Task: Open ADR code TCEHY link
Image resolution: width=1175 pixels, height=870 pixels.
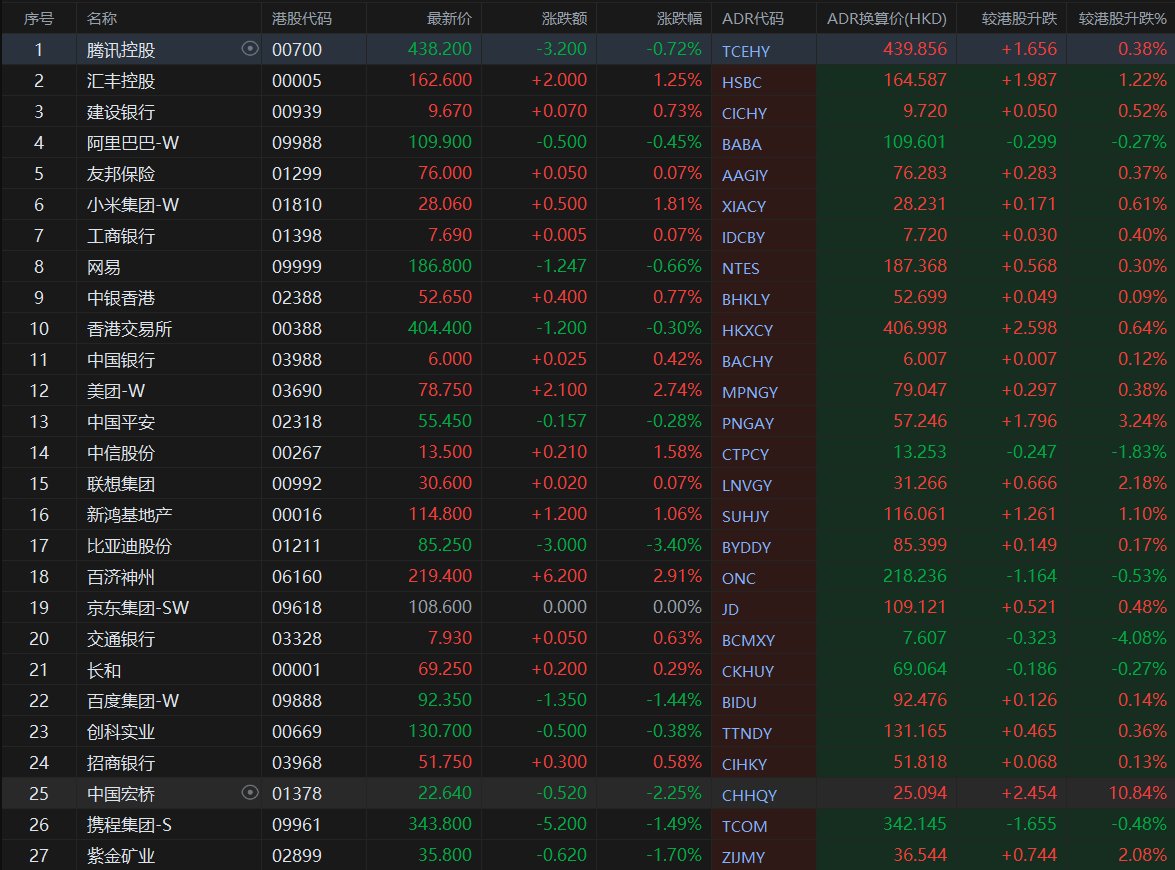Action: coord(746,51)
